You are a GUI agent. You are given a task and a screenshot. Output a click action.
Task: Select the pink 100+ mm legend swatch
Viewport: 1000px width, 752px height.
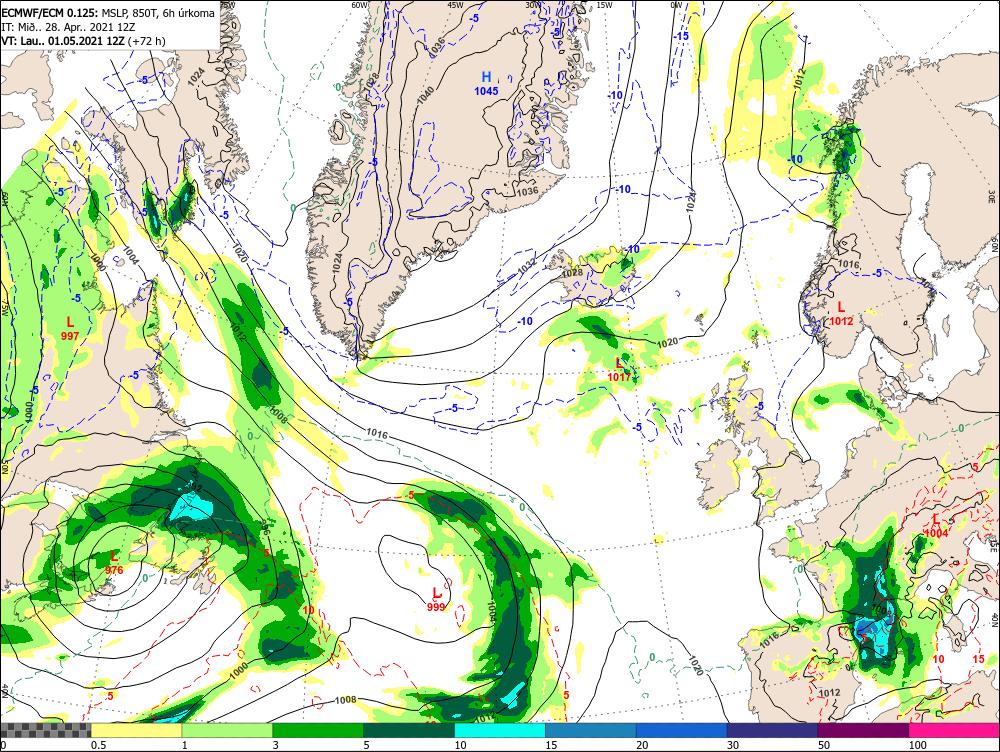(x=954, y=730)
